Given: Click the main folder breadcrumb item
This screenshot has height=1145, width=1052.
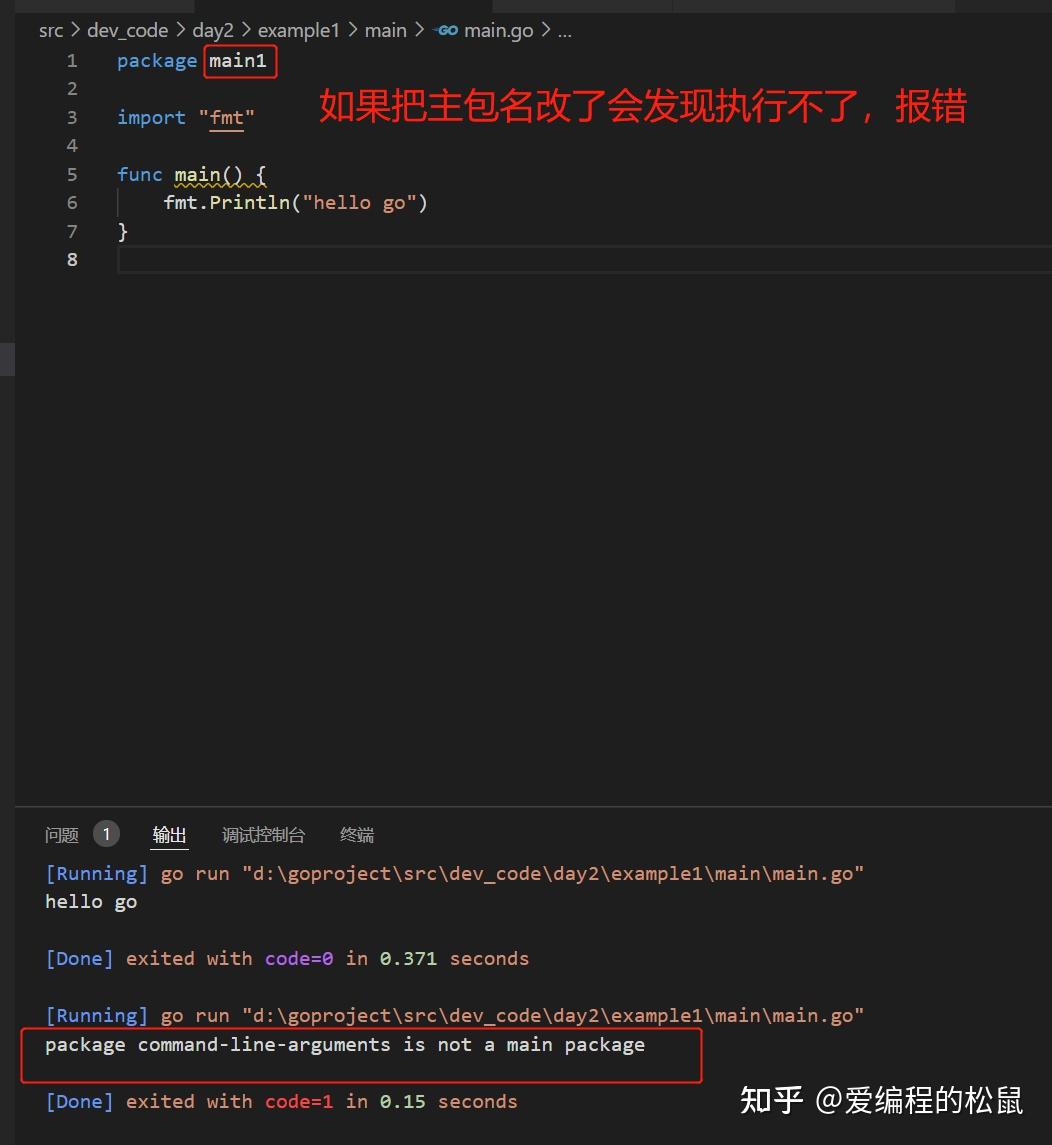Looking at the screenshot, I should coord(385,30).
